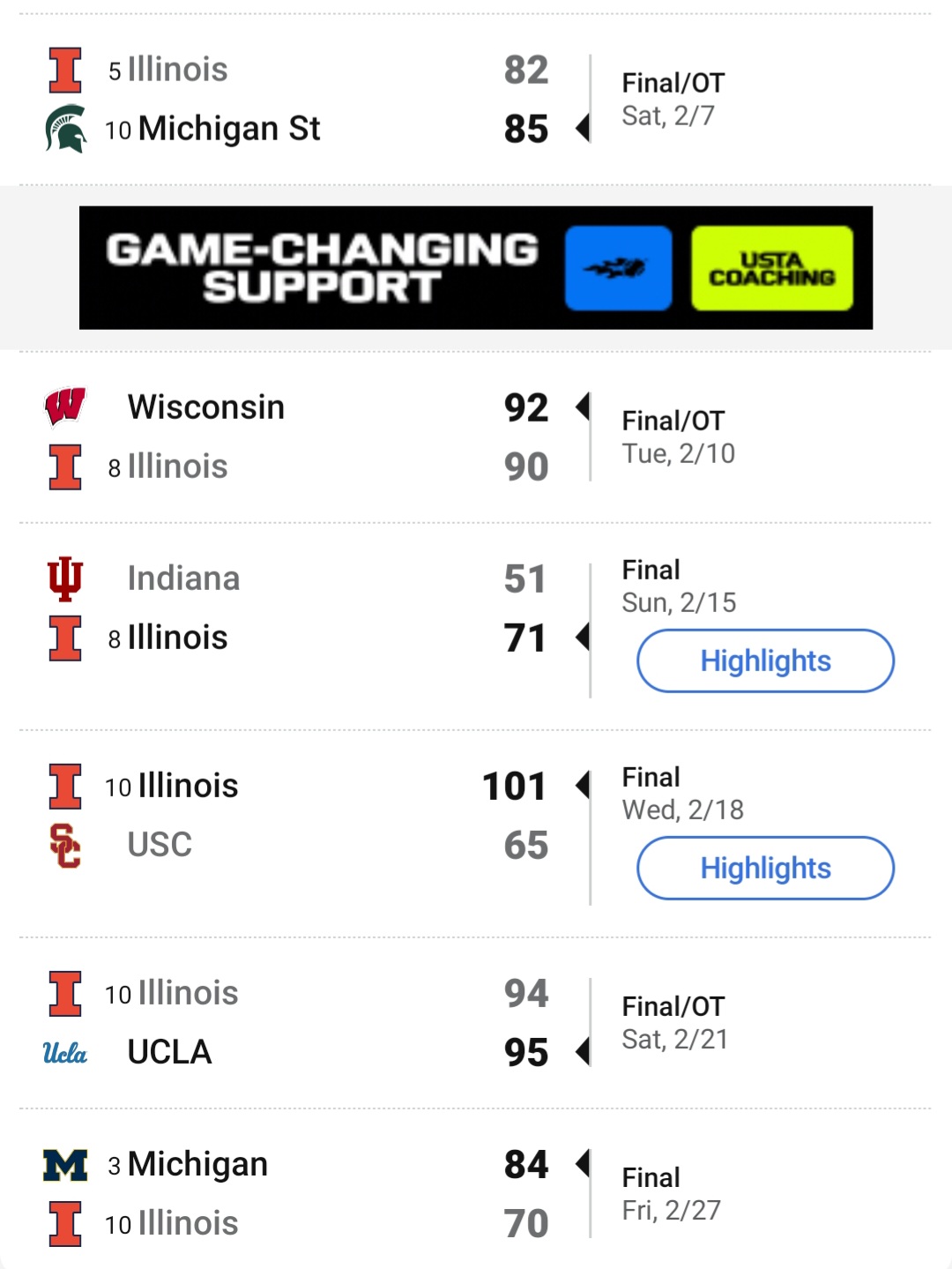
Task: Click the USC Trojans logo
Action: [x=65, y=845]
